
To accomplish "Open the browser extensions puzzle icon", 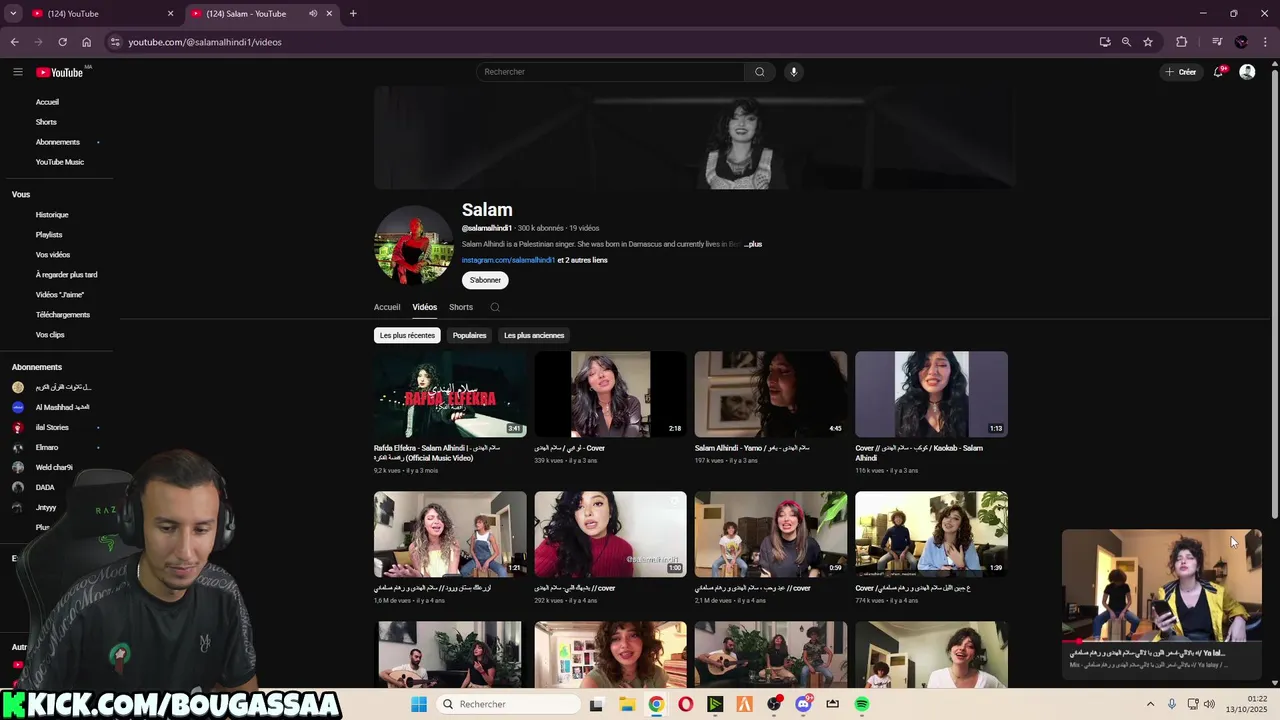I will (1182, 42).
